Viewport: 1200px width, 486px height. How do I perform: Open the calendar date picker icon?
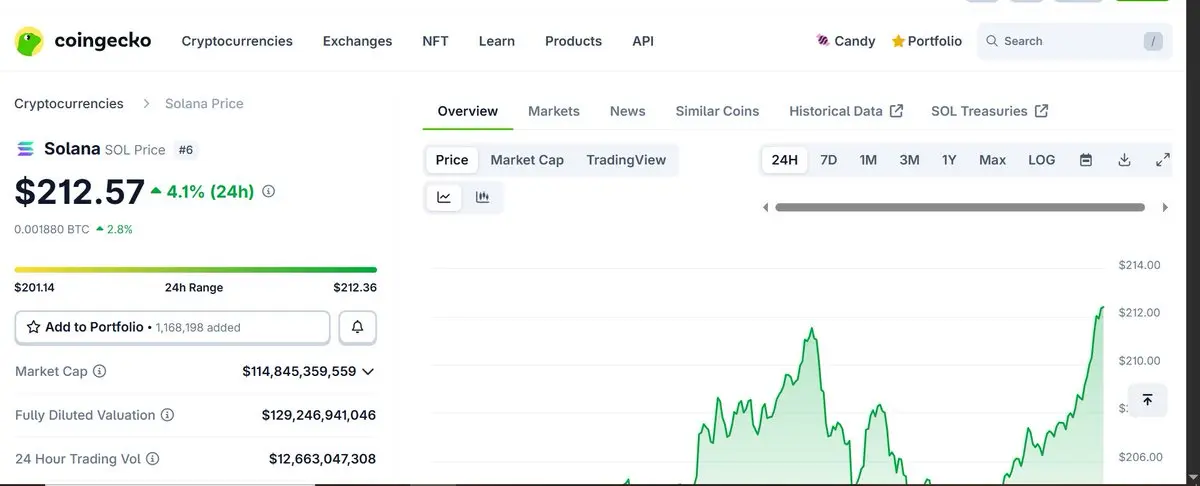tap(1086, 160)
